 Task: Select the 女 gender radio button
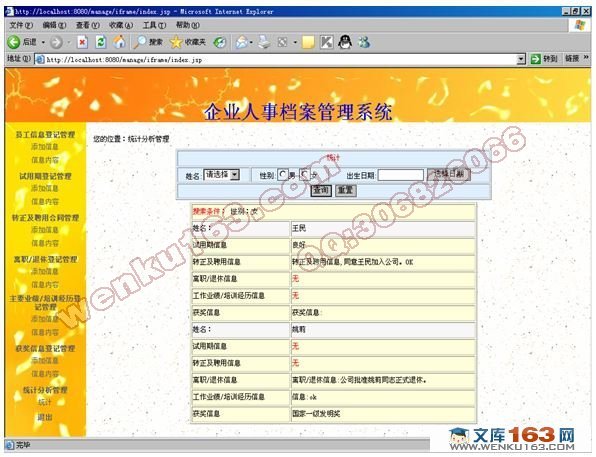(304, 175)
